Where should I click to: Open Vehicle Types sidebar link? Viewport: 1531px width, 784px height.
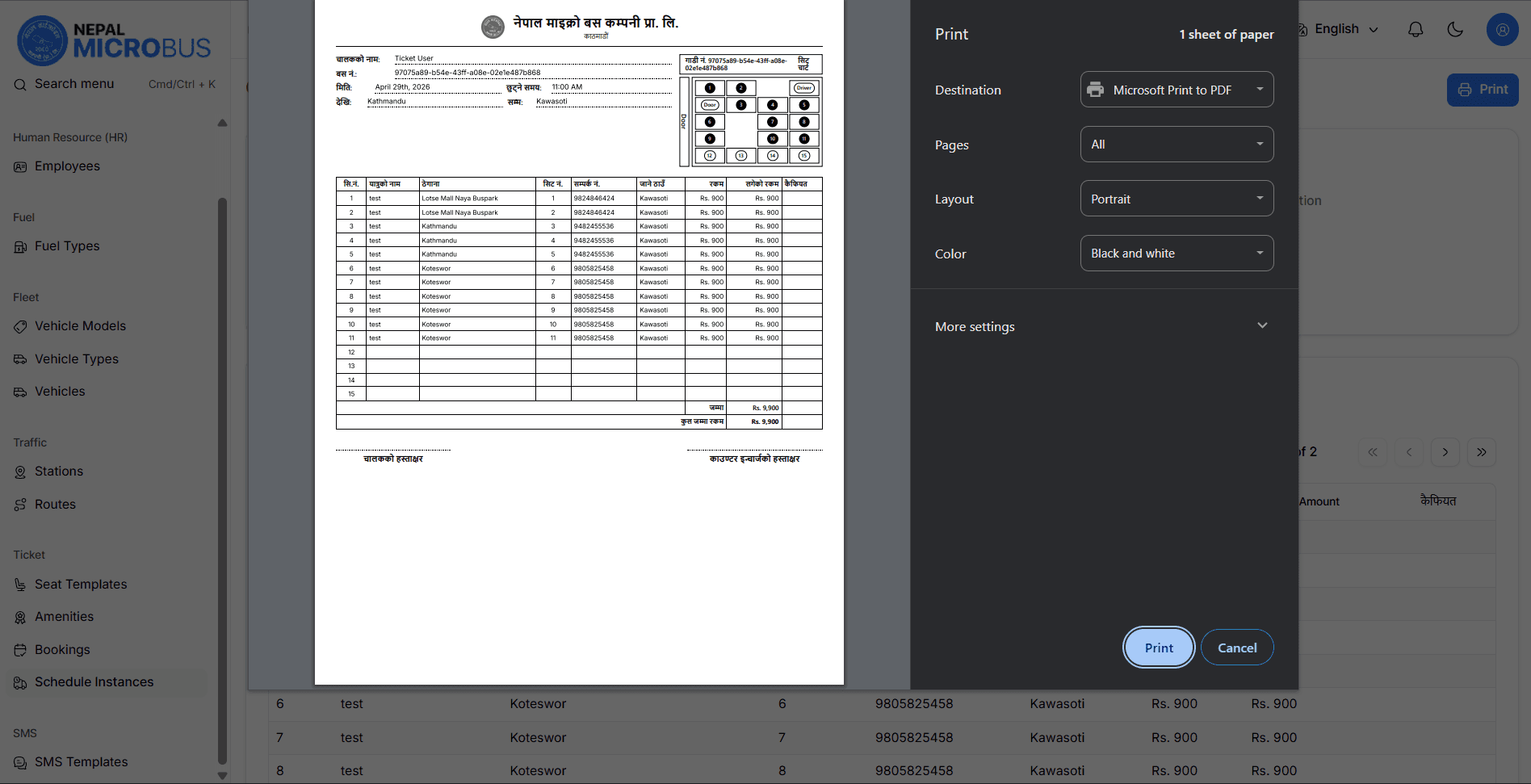pyautogui.click(x=76, y=359)
